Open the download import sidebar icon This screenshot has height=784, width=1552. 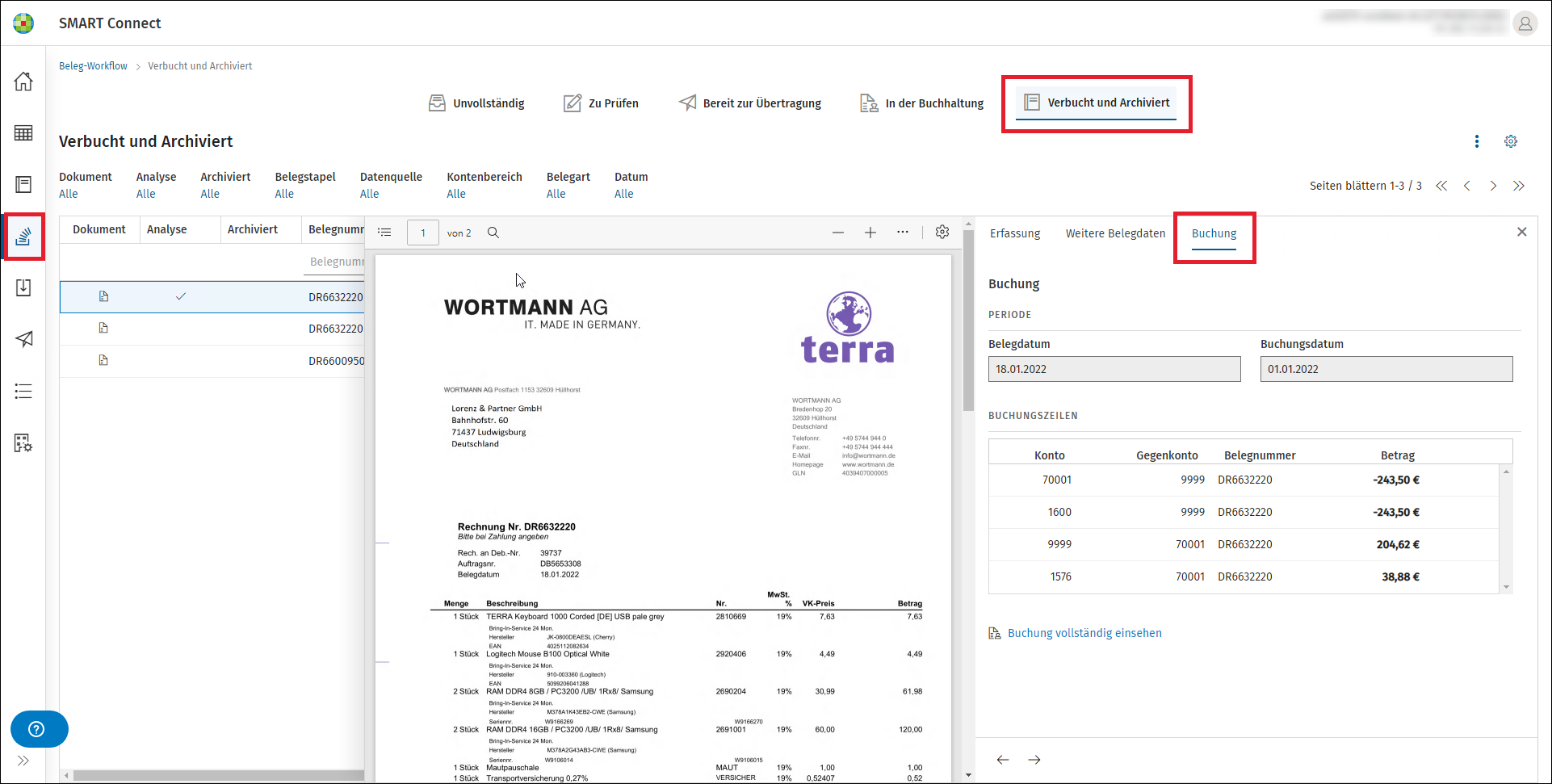23,288
